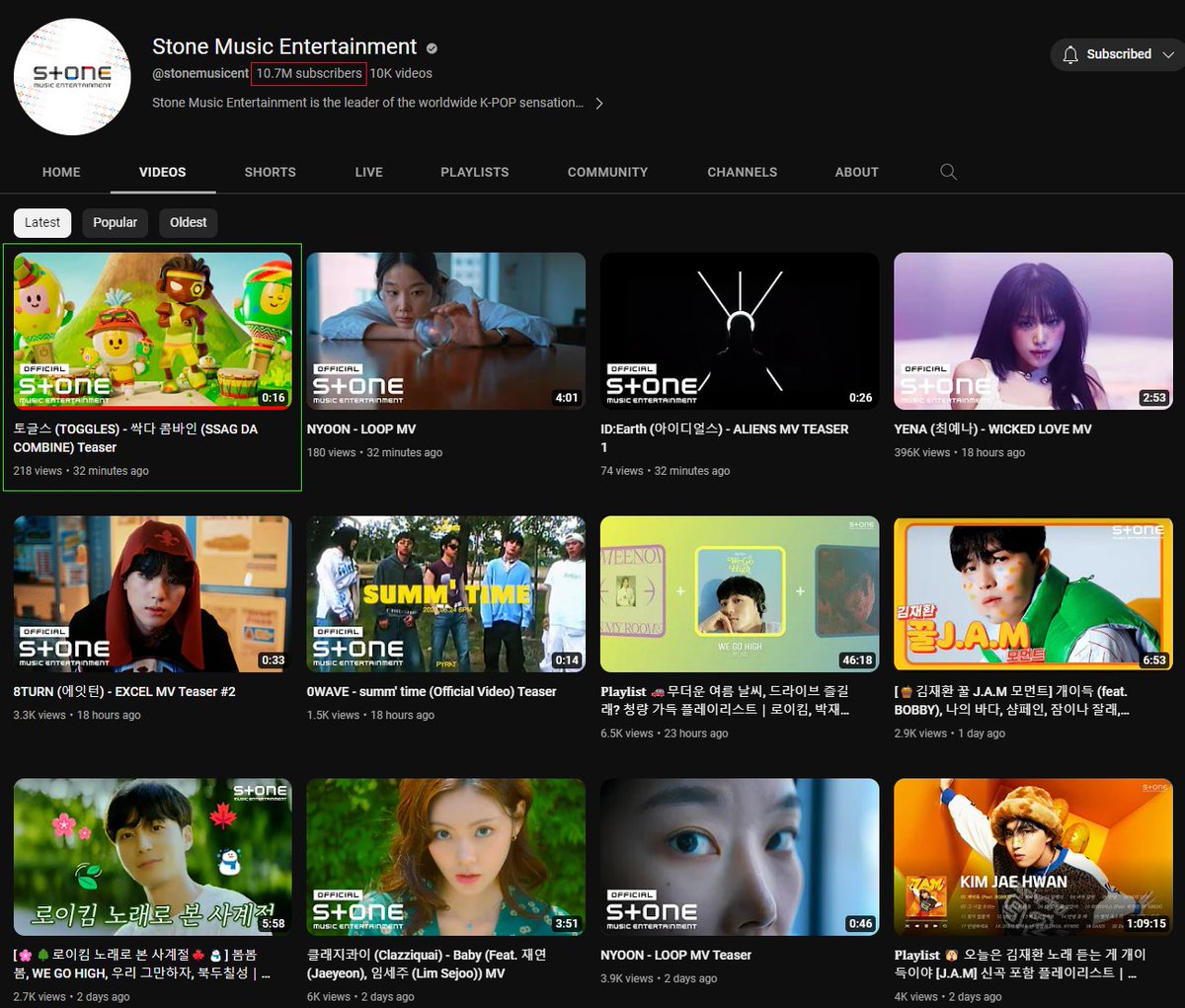
Task: Expand the channel description with the arrow
Action: (x=599, y=102)
